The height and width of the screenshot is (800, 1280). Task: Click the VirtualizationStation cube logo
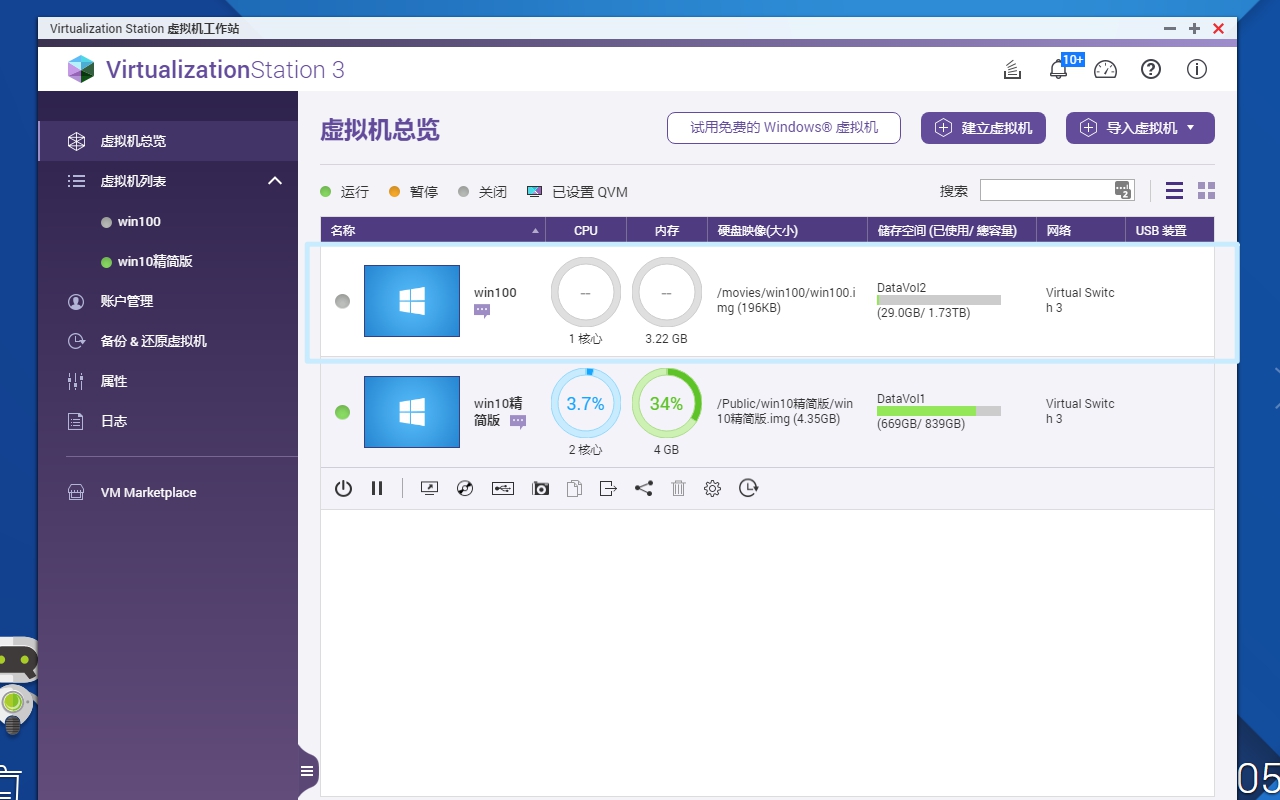tap(81, 69)
